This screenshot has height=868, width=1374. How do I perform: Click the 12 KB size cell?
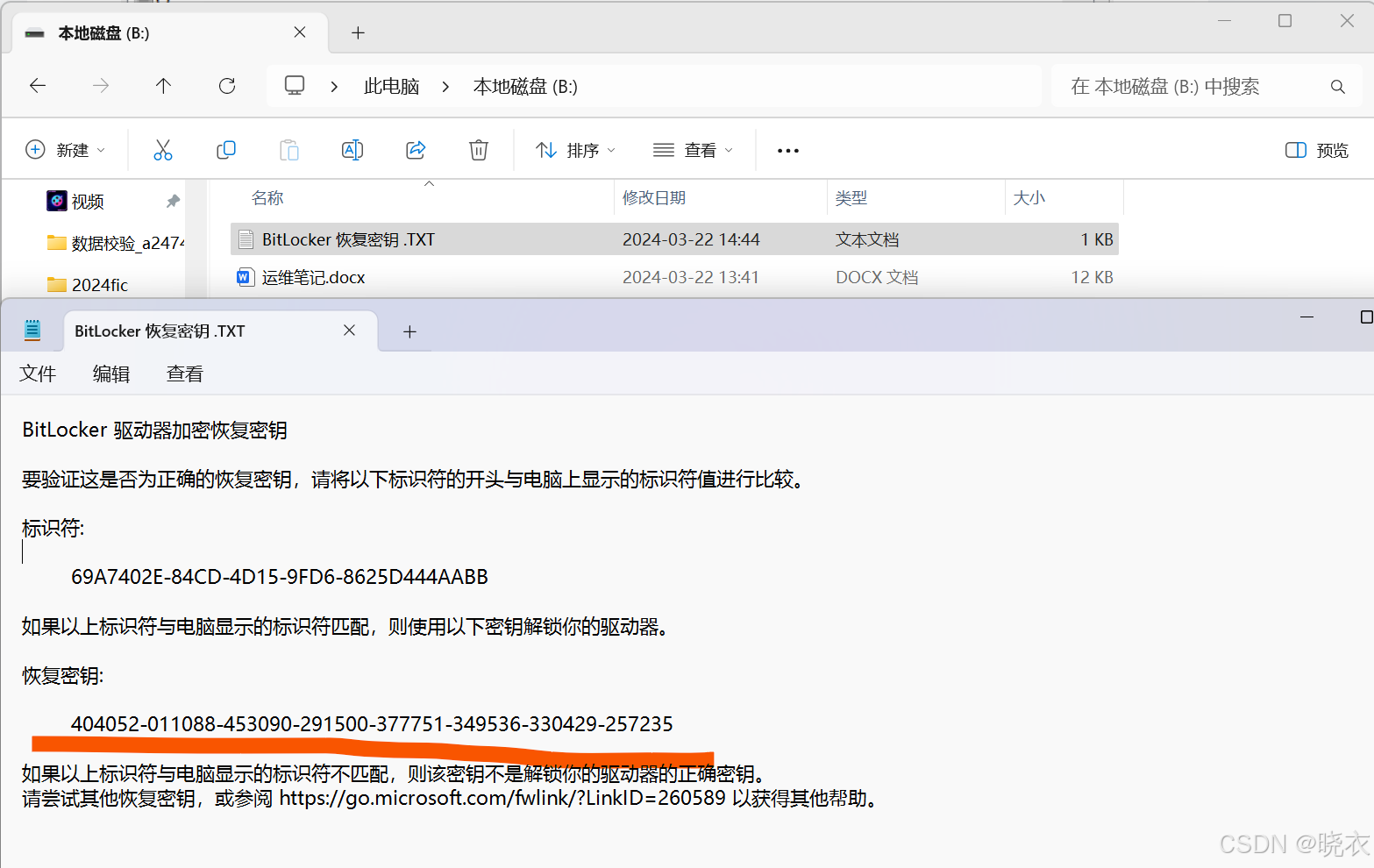click(x=1092, y=277)
